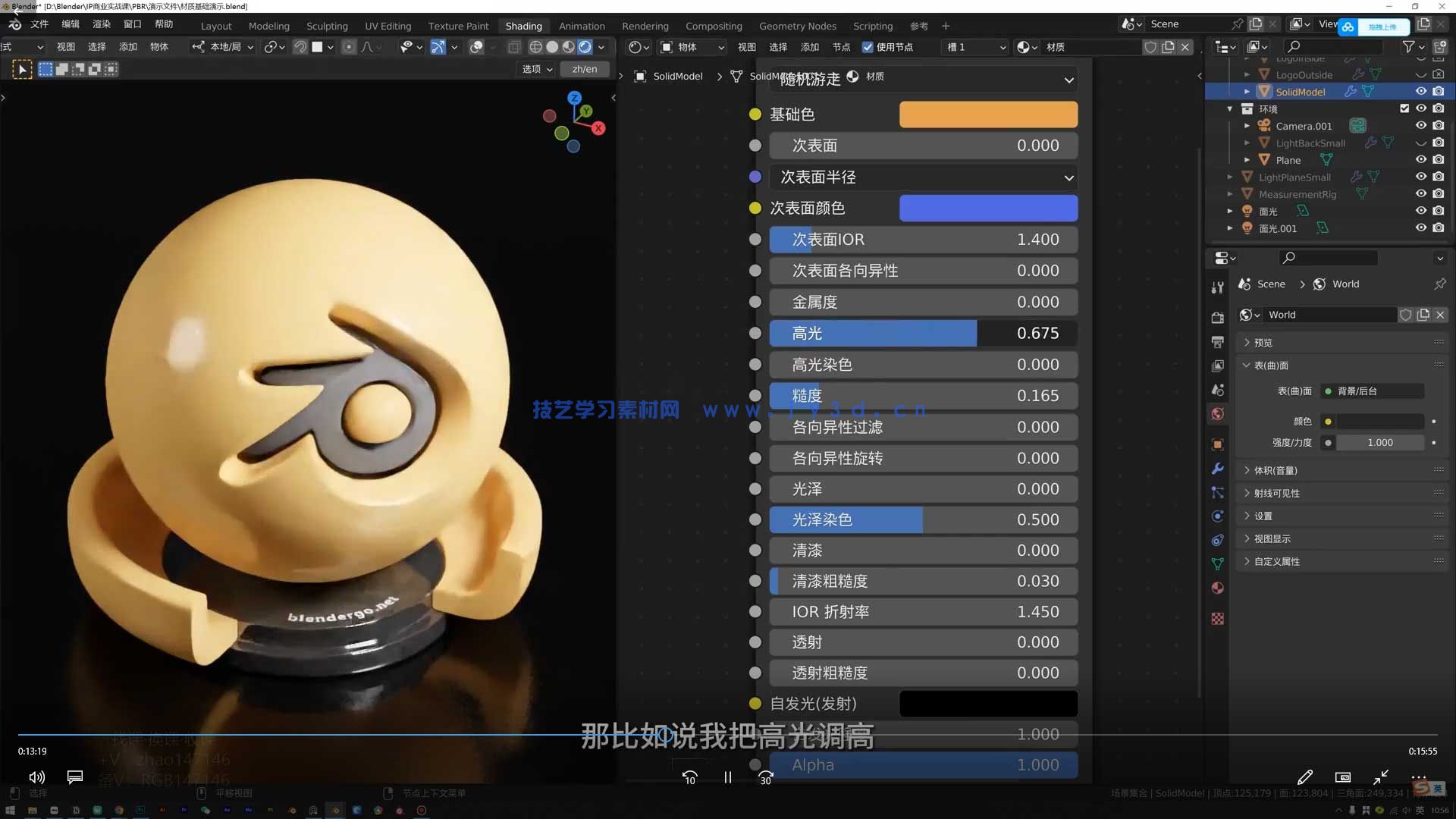Collapse the 表(曲)面 section in World properties
The width and height of the screenshot is (1456, 819).
(1267, 365)
